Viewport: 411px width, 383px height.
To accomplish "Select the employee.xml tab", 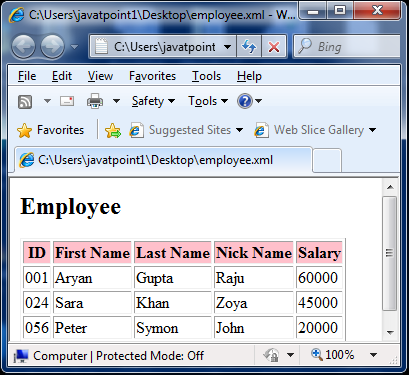I will click(x=162, y=160).
